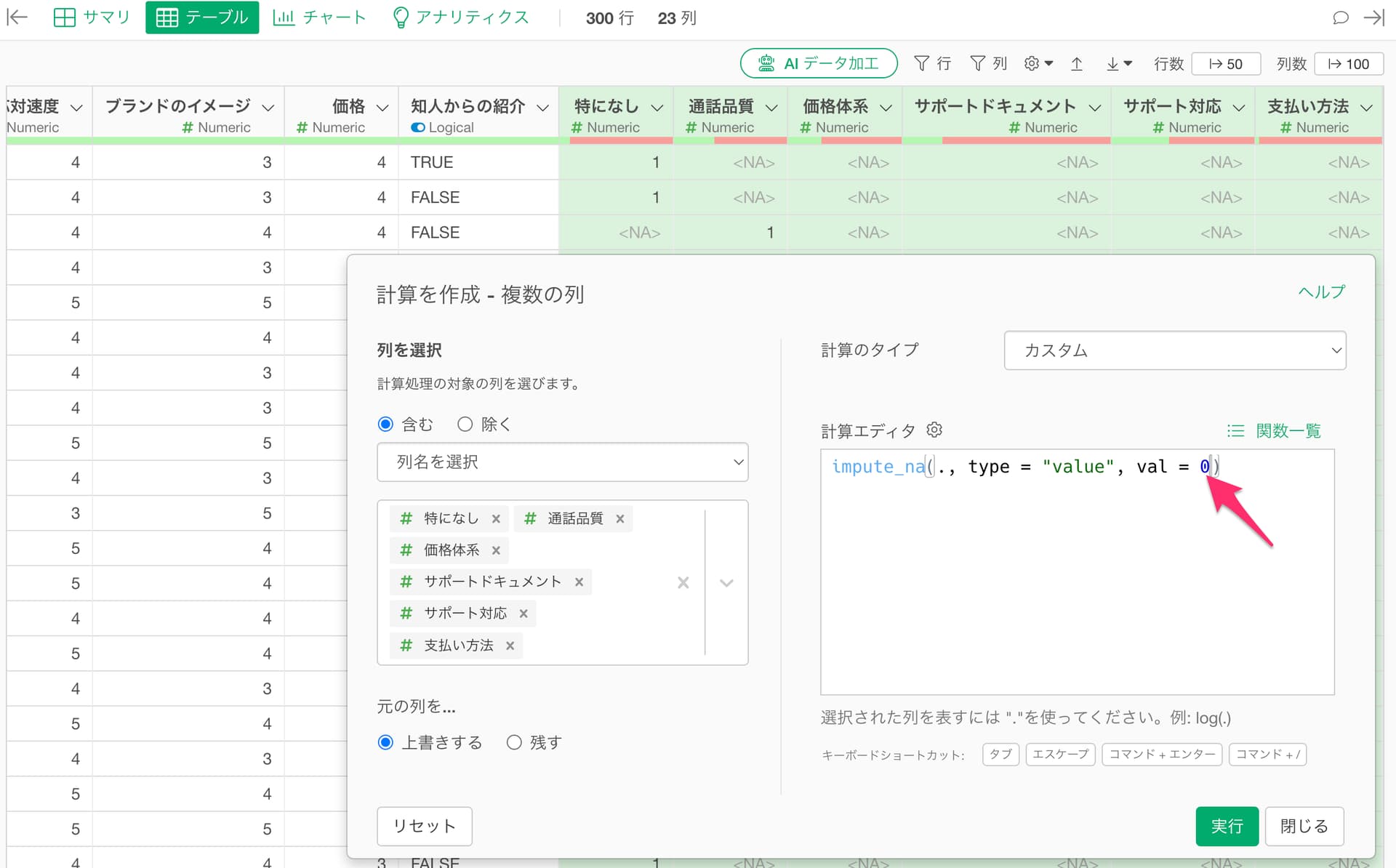This screenshot has height=868, width=1396.
Task: Open 計算のタイプ カスタム dropdown
Action: [x=1174, y=350]
